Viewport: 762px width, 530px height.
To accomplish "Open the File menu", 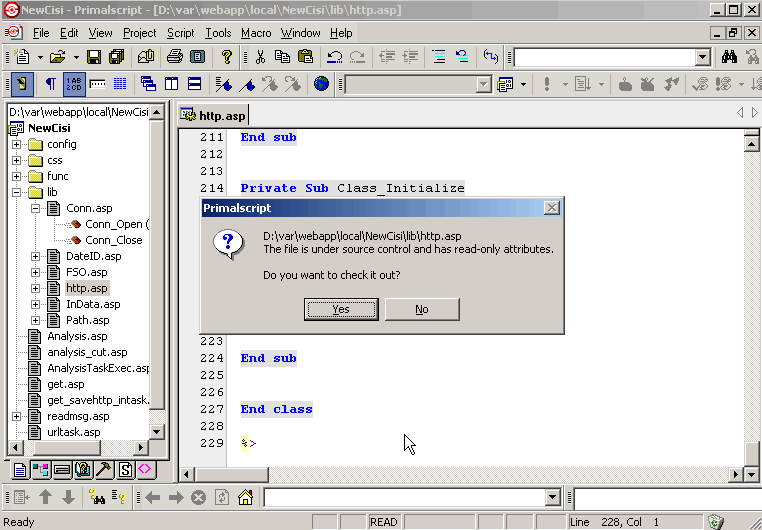I will click(x=41, y=33).
